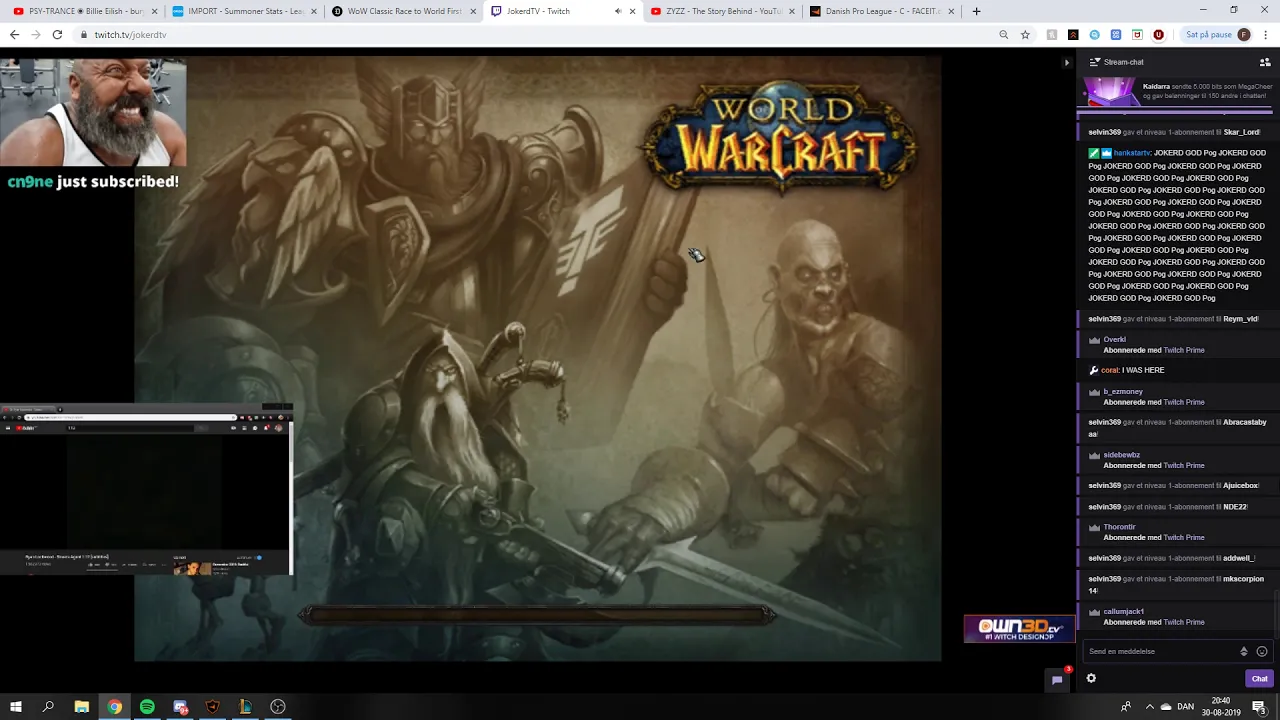Open the orange shield app in taskbar
The height and width of the screenshot is (720, 1280).
(x=212, y=707)
